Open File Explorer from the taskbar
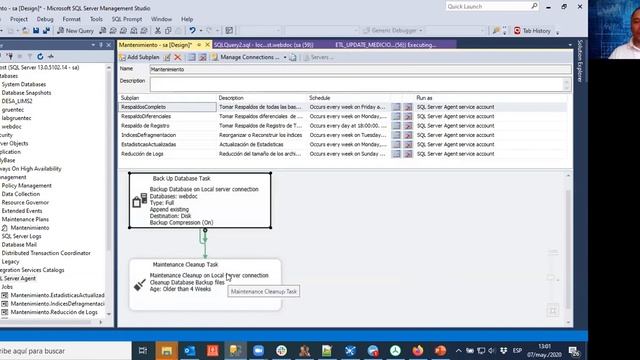This screenshot has width=640, height=360. [x=167, y=351]
